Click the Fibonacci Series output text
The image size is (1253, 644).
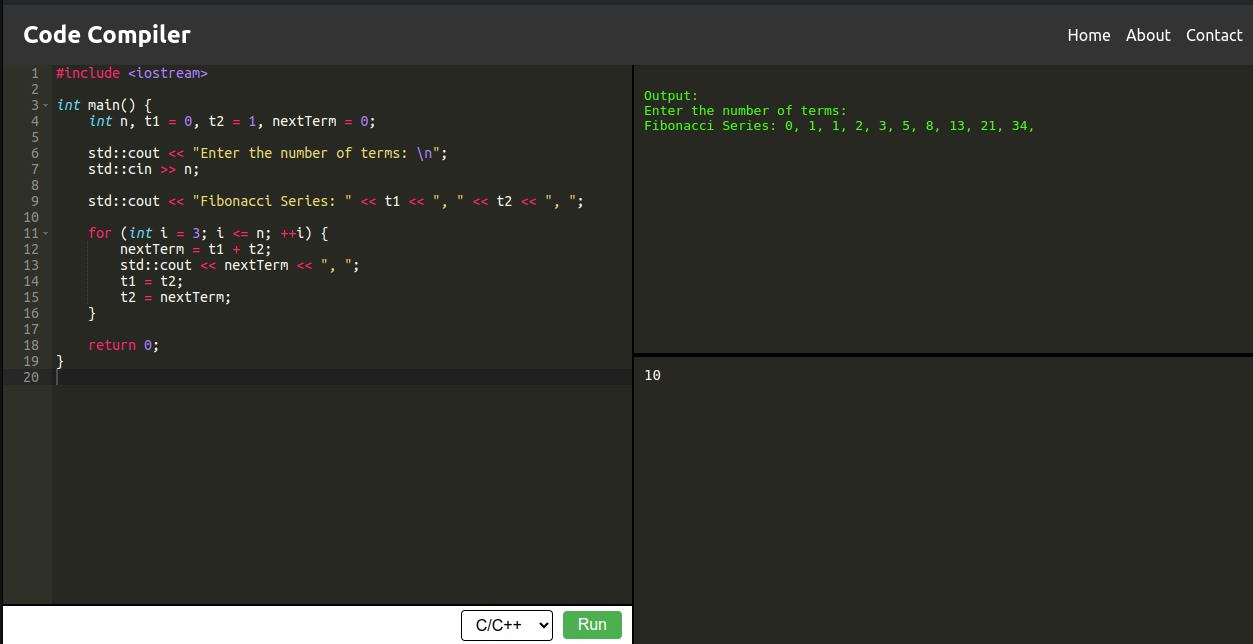[839, 126]
